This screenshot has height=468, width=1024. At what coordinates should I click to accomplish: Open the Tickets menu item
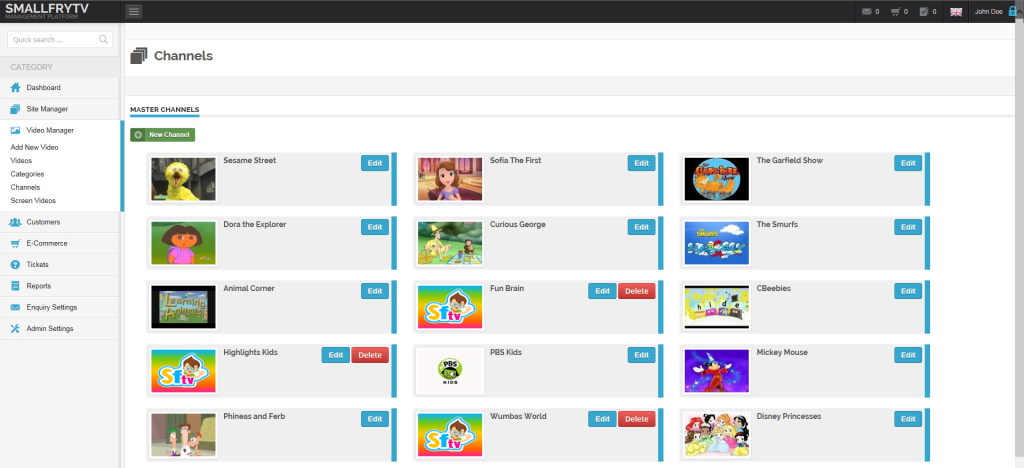tap(59, 265)
